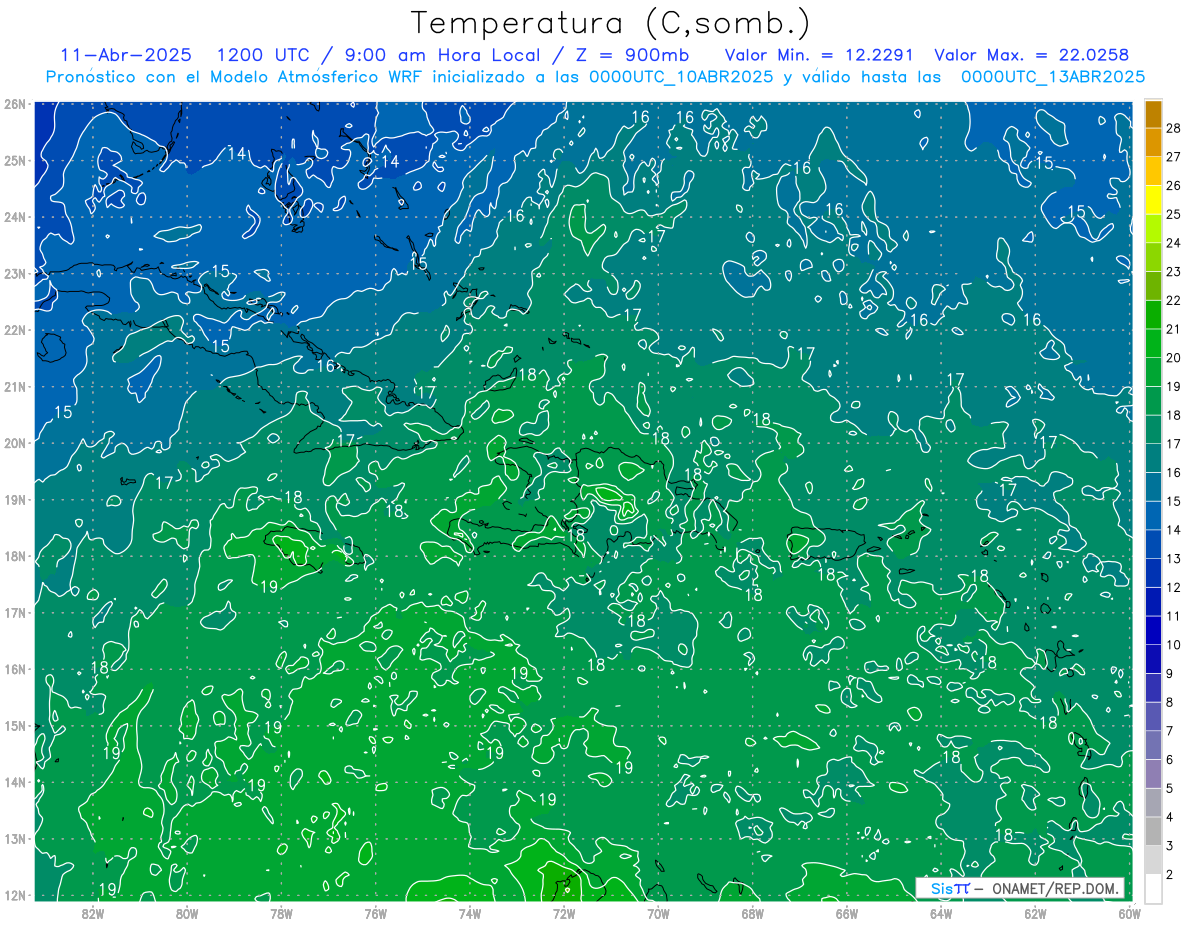This screenshot has width=1200, height=927.
Task: Click the 20N latitude axis label
Action: pyautogui.click(x=15, y=443)
